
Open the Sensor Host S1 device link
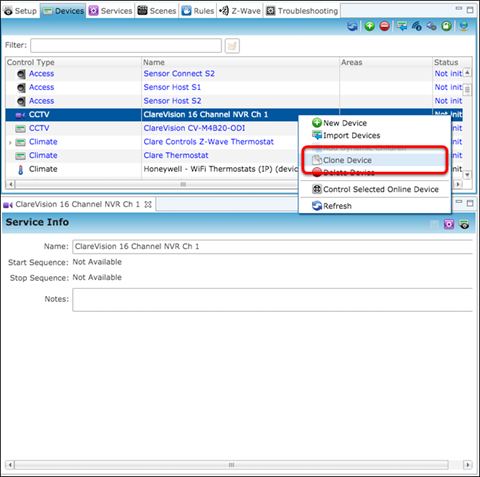click(x=172, y=87)
